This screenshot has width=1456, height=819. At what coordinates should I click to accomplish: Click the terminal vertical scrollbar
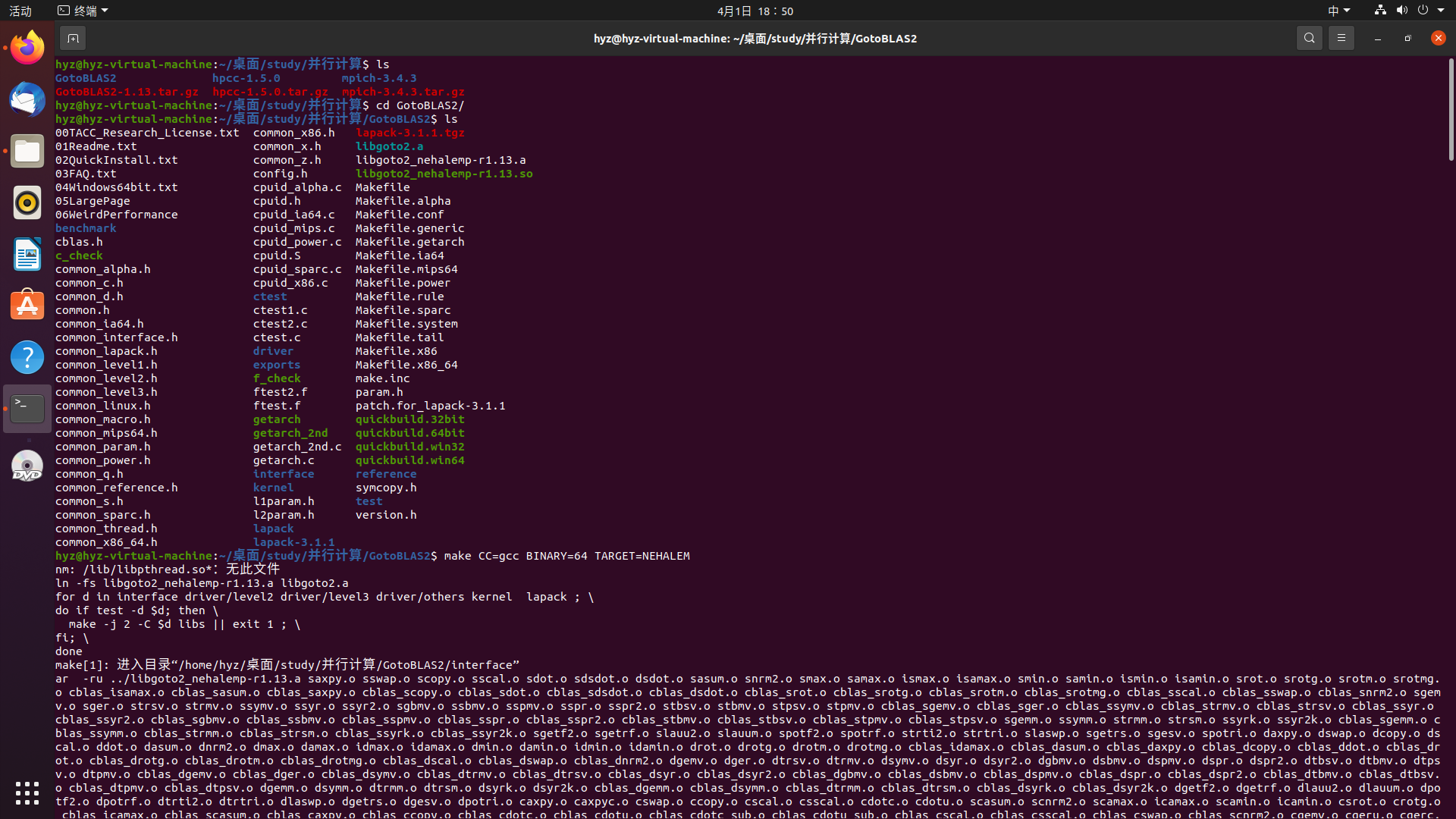click(x=1451, y=110)
